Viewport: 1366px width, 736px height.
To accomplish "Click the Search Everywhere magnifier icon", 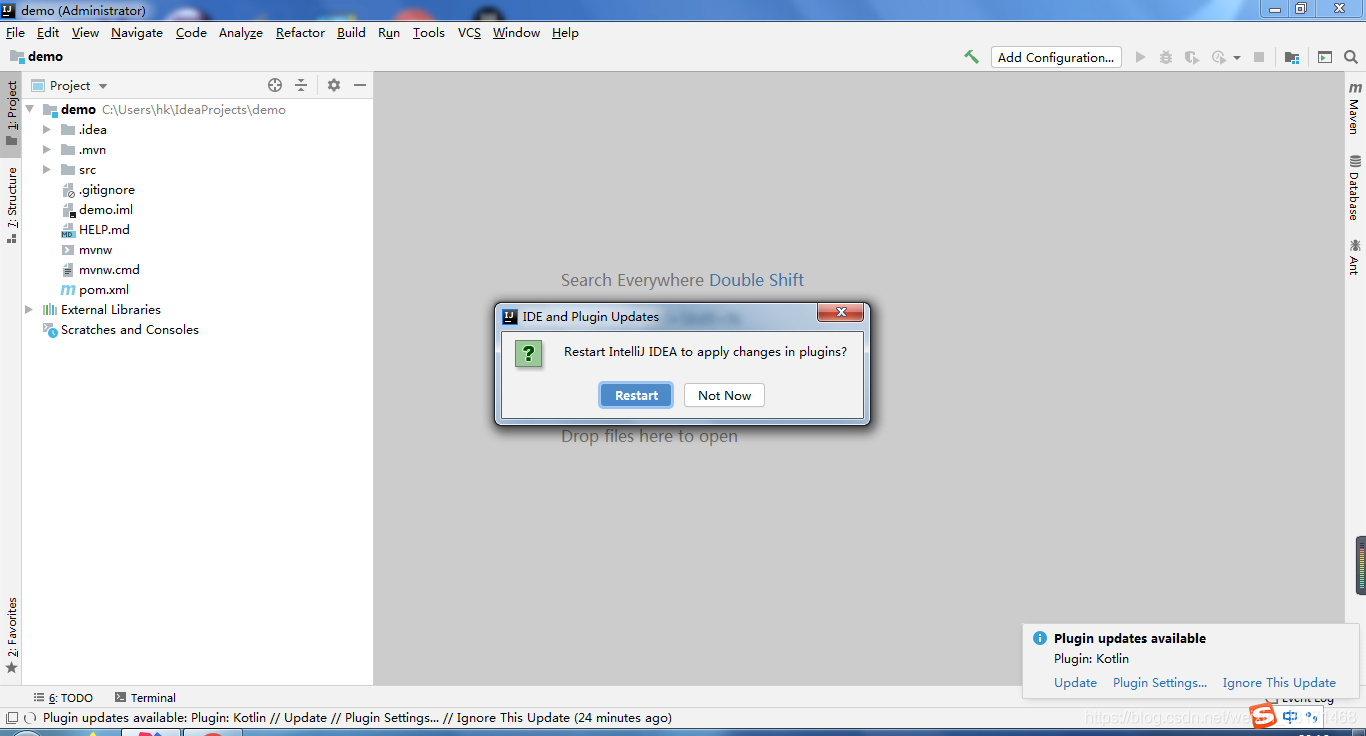I will [x=1351, y=57].
